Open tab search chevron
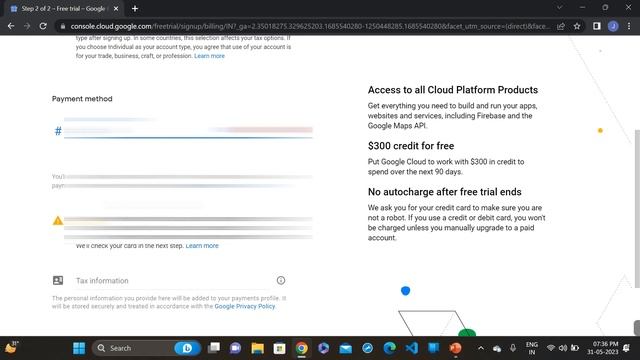640x360 pixels. pyautogui.click(x=560, y=7)
